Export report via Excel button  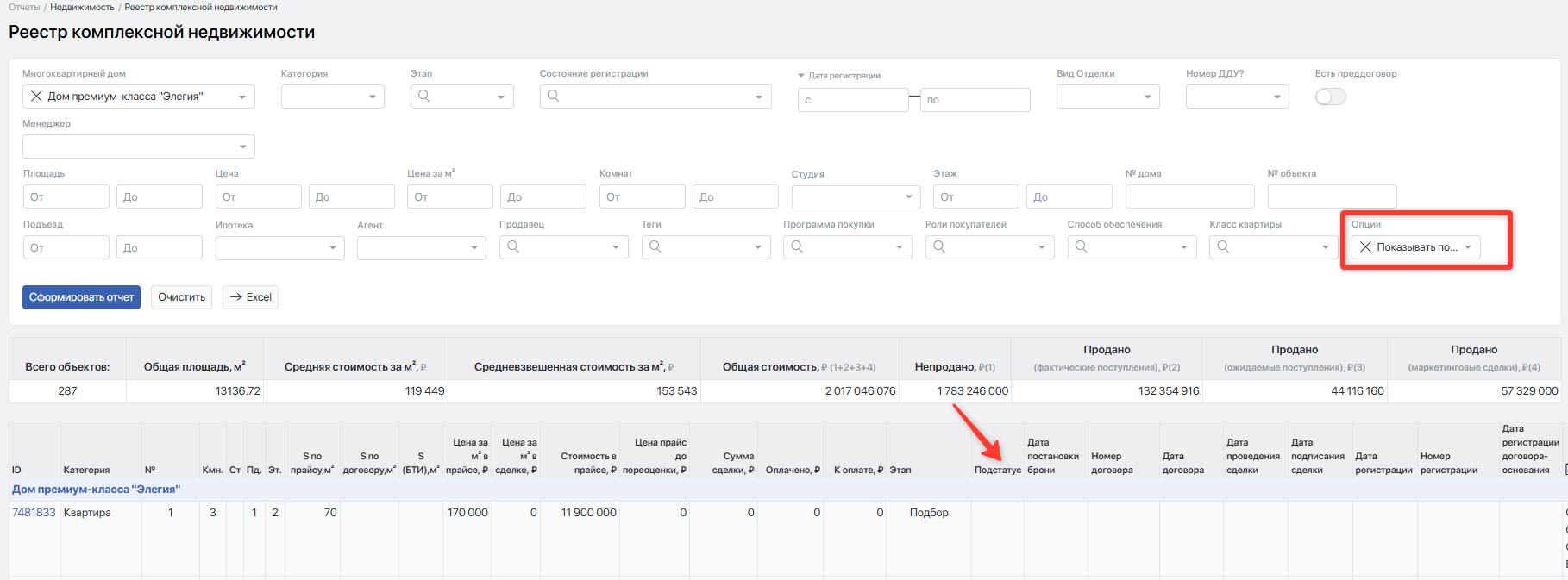tap(250, 297)
